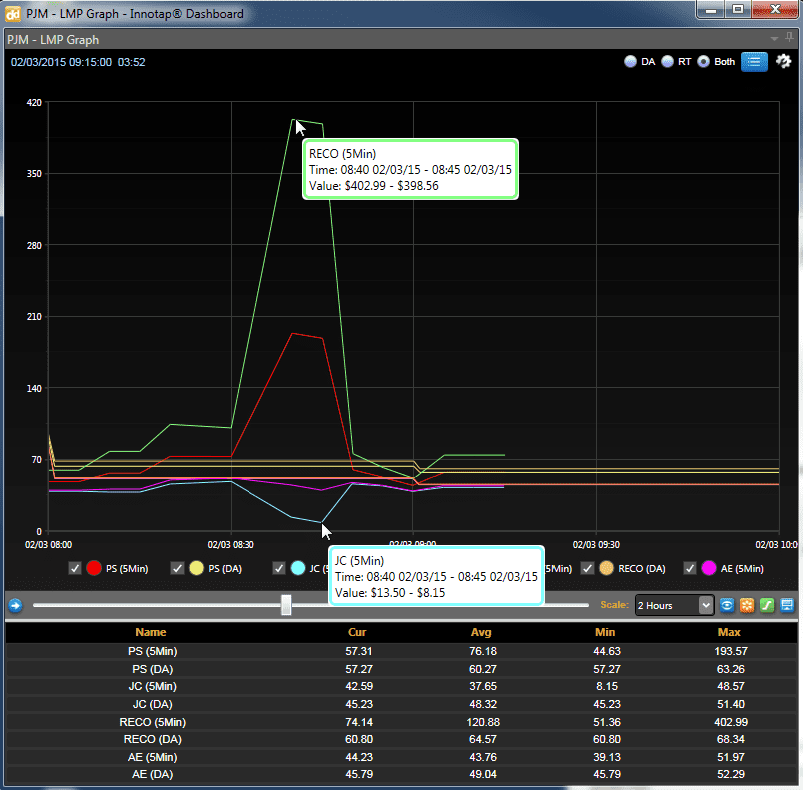The image size is (810, 801).
Task: Click the PJM - LMP Graph panel title
Action: [53, 40]
